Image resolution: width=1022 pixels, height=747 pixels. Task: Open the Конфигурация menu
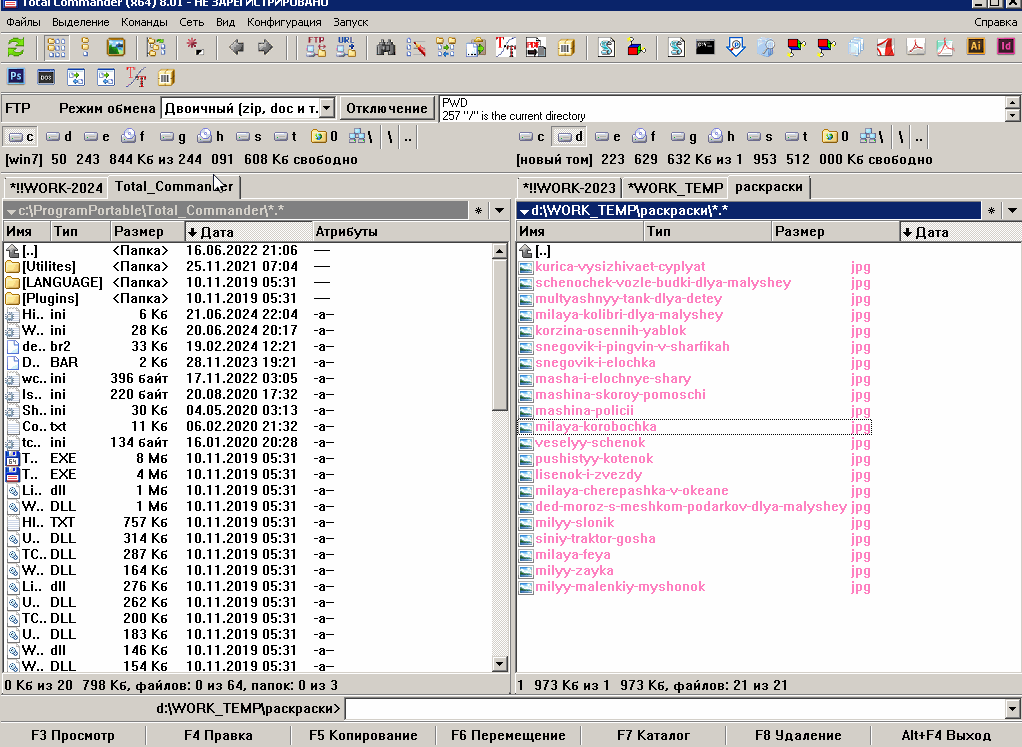284,22
